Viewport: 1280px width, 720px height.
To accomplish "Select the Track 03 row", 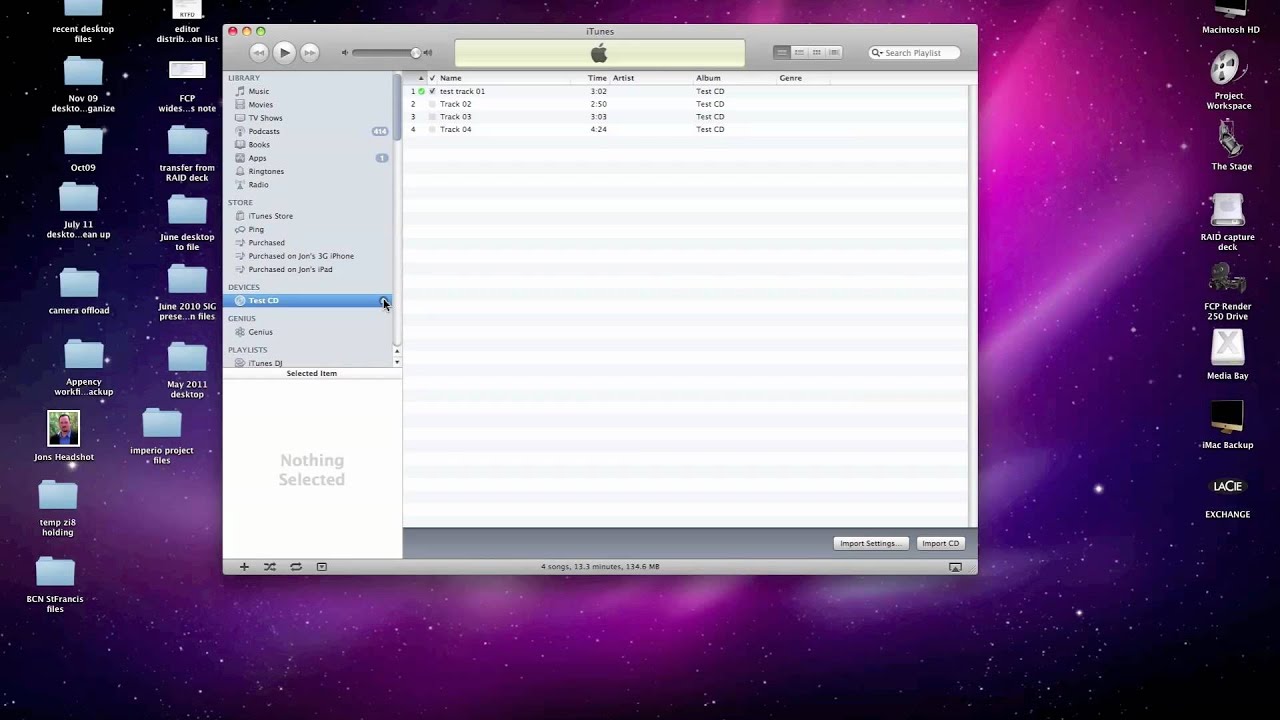I will tap(686, 117).
